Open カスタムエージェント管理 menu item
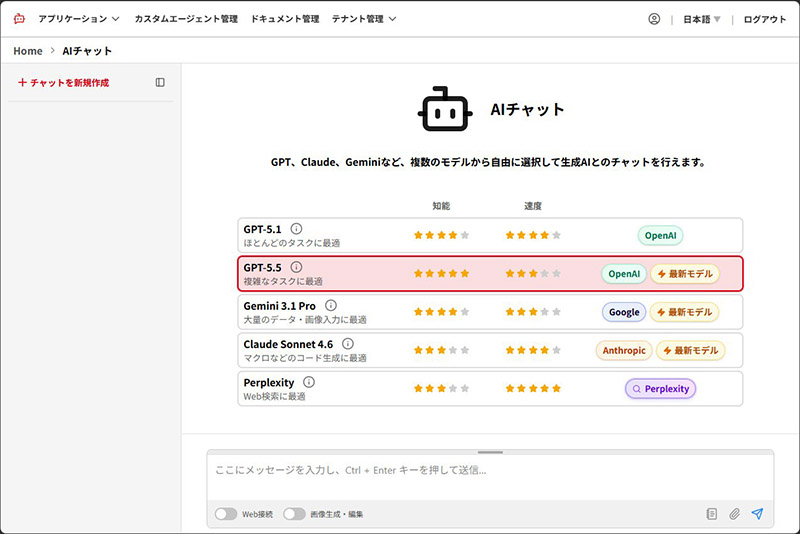Screen dimensions: 800x534 (186, 19)
